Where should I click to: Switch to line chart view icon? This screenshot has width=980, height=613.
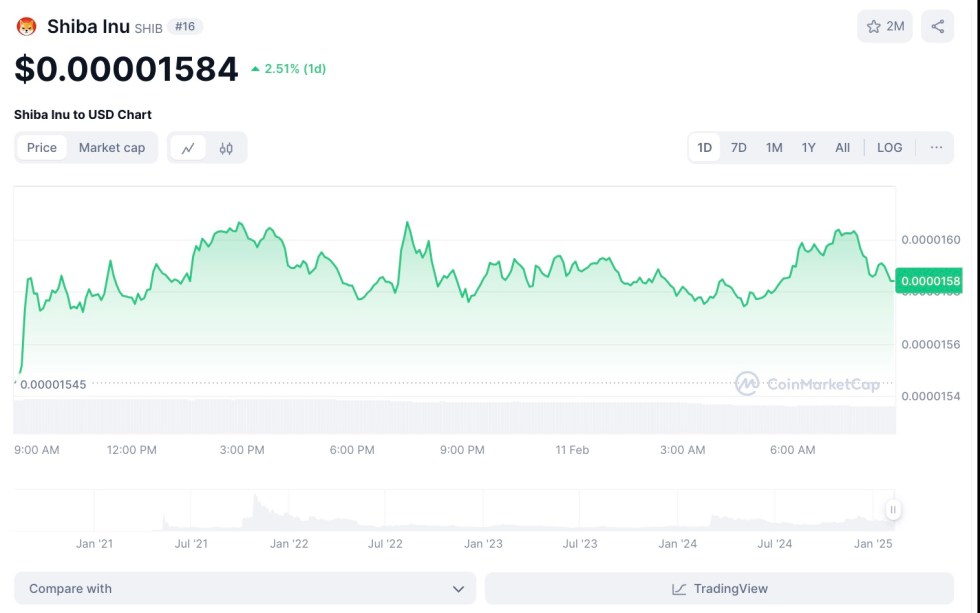click(x=188, y=148)
